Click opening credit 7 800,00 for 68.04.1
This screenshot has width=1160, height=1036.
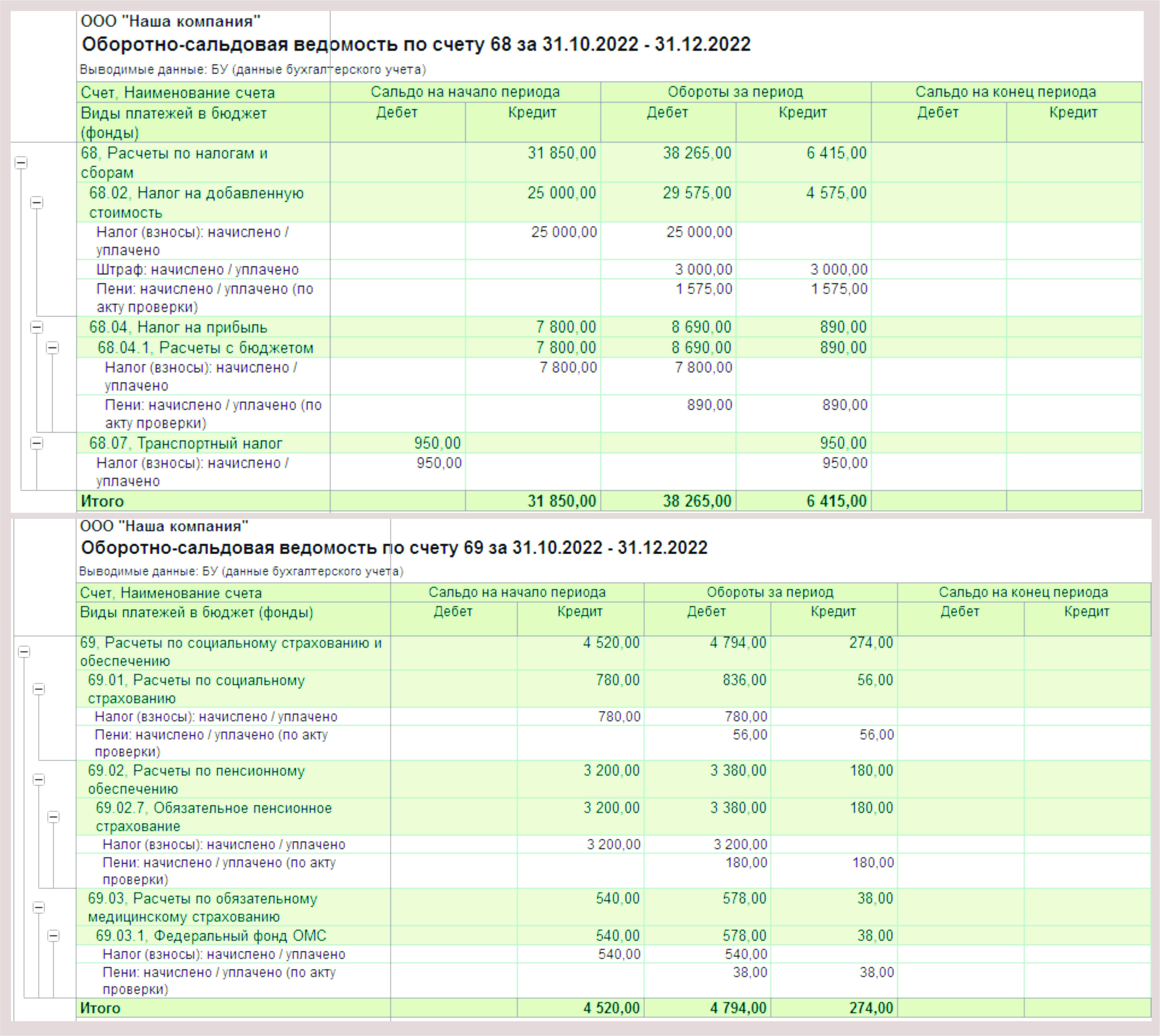coord(566,348)
